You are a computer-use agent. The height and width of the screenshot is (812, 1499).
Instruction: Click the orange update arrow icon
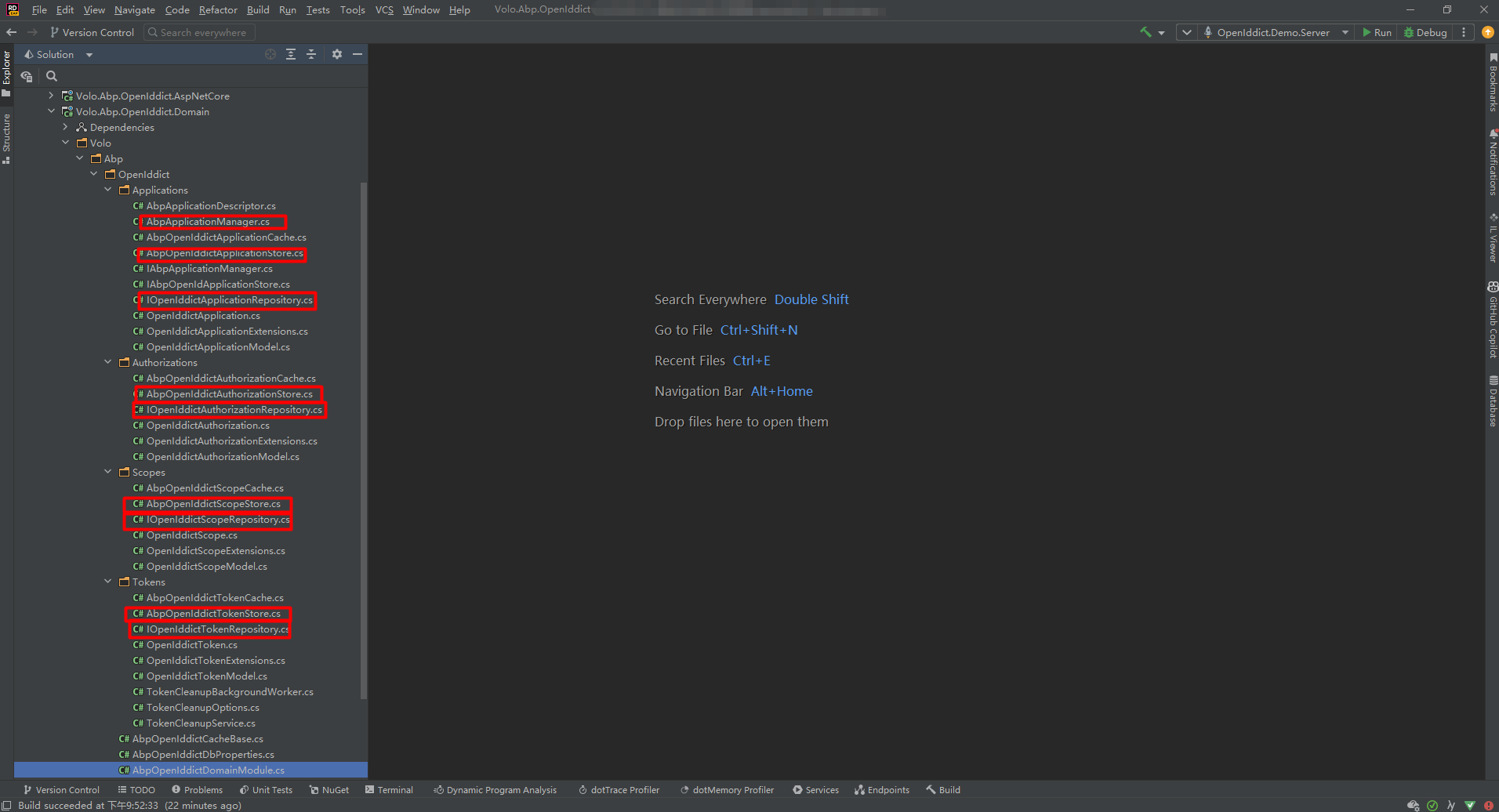(1487, 32)
